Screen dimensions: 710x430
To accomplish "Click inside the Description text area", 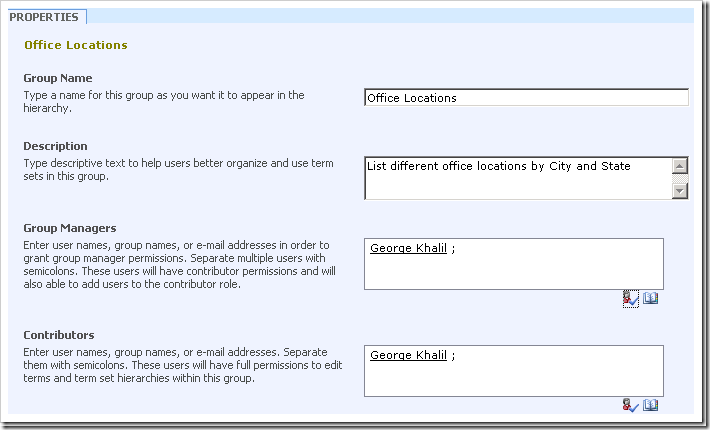I will (x=518, y=178).
